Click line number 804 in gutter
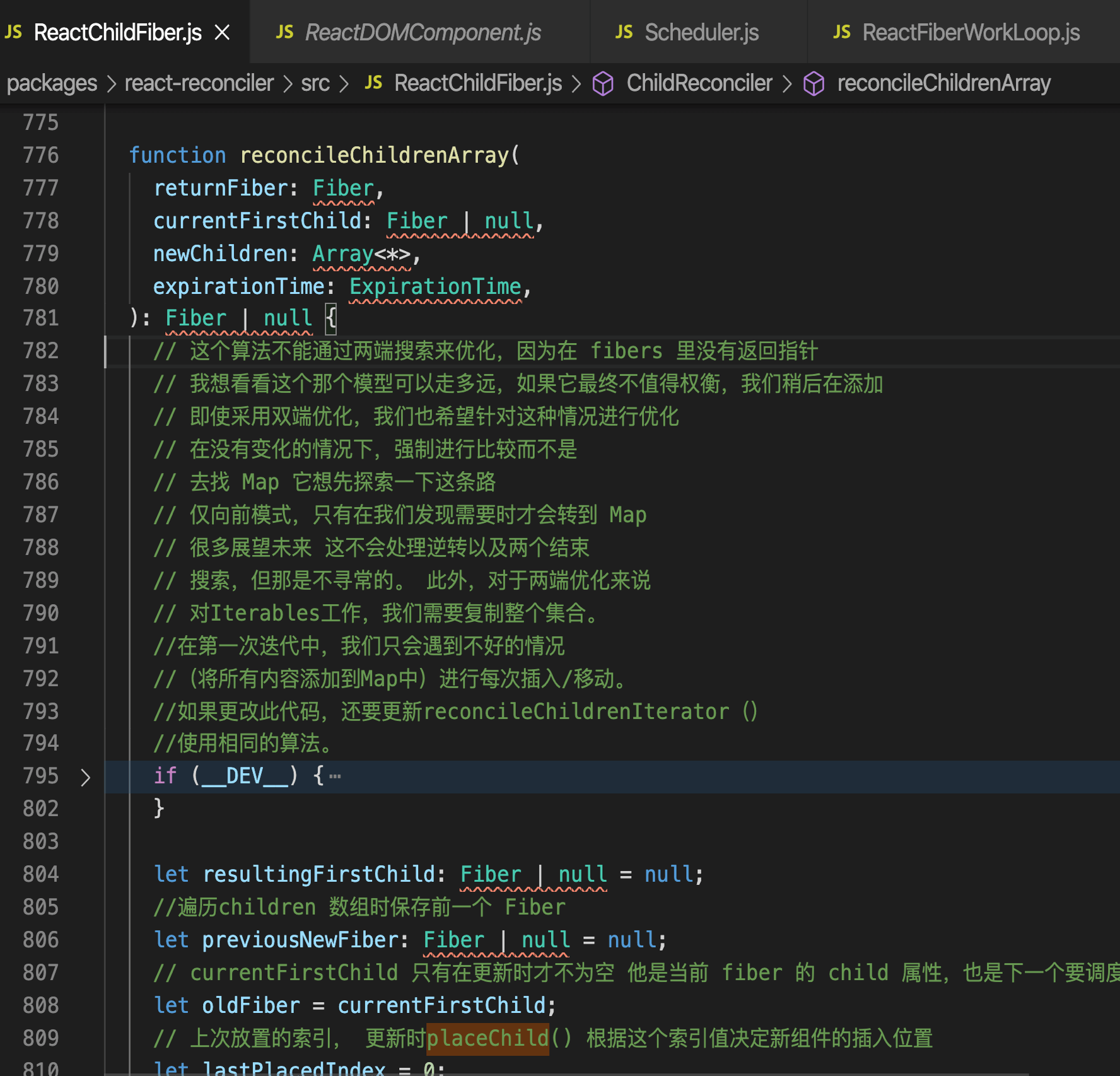Viewport: 1120px width, 1076px height. tap(41, 874)
